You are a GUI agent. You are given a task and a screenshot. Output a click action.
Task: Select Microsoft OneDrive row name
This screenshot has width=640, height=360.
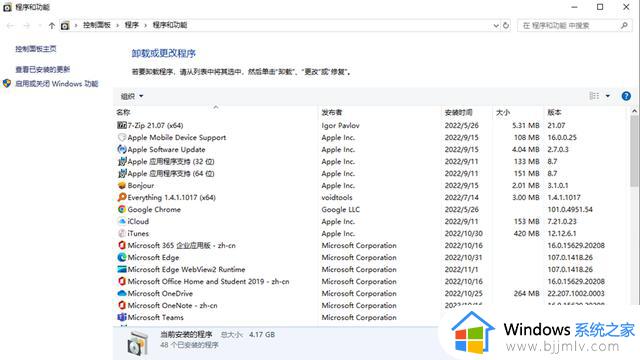[160, 293]
